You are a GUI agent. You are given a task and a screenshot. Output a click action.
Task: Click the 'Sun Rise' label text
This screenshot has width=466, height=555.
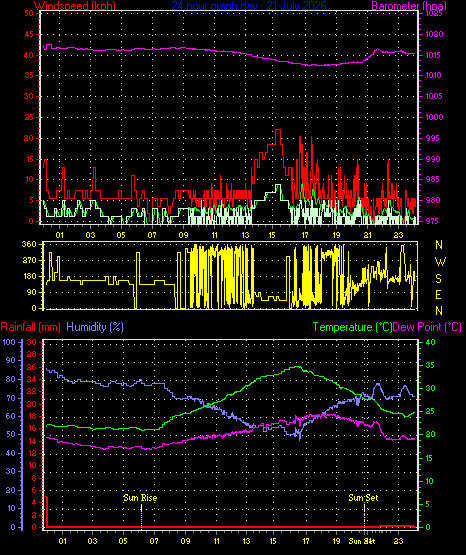(140, 498)
